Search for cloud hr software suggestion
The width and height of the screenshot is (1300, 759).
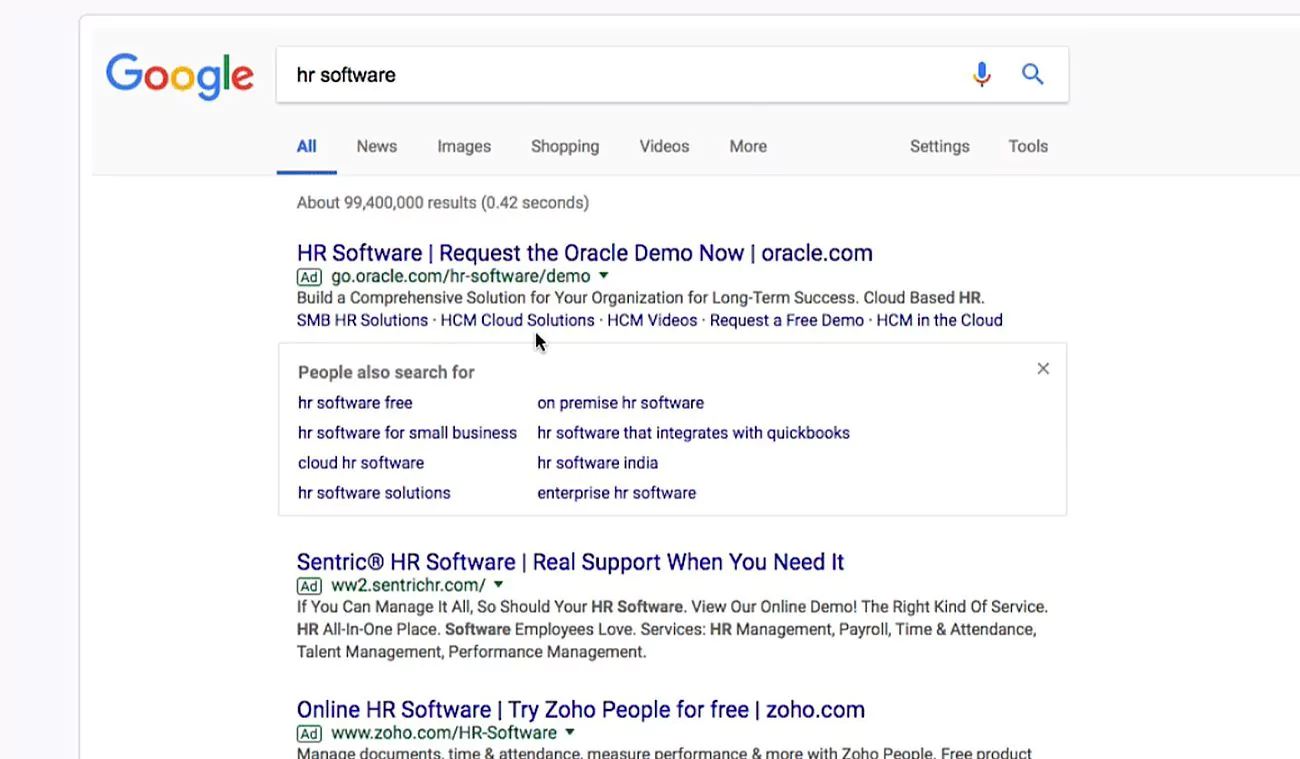(361, 463)
